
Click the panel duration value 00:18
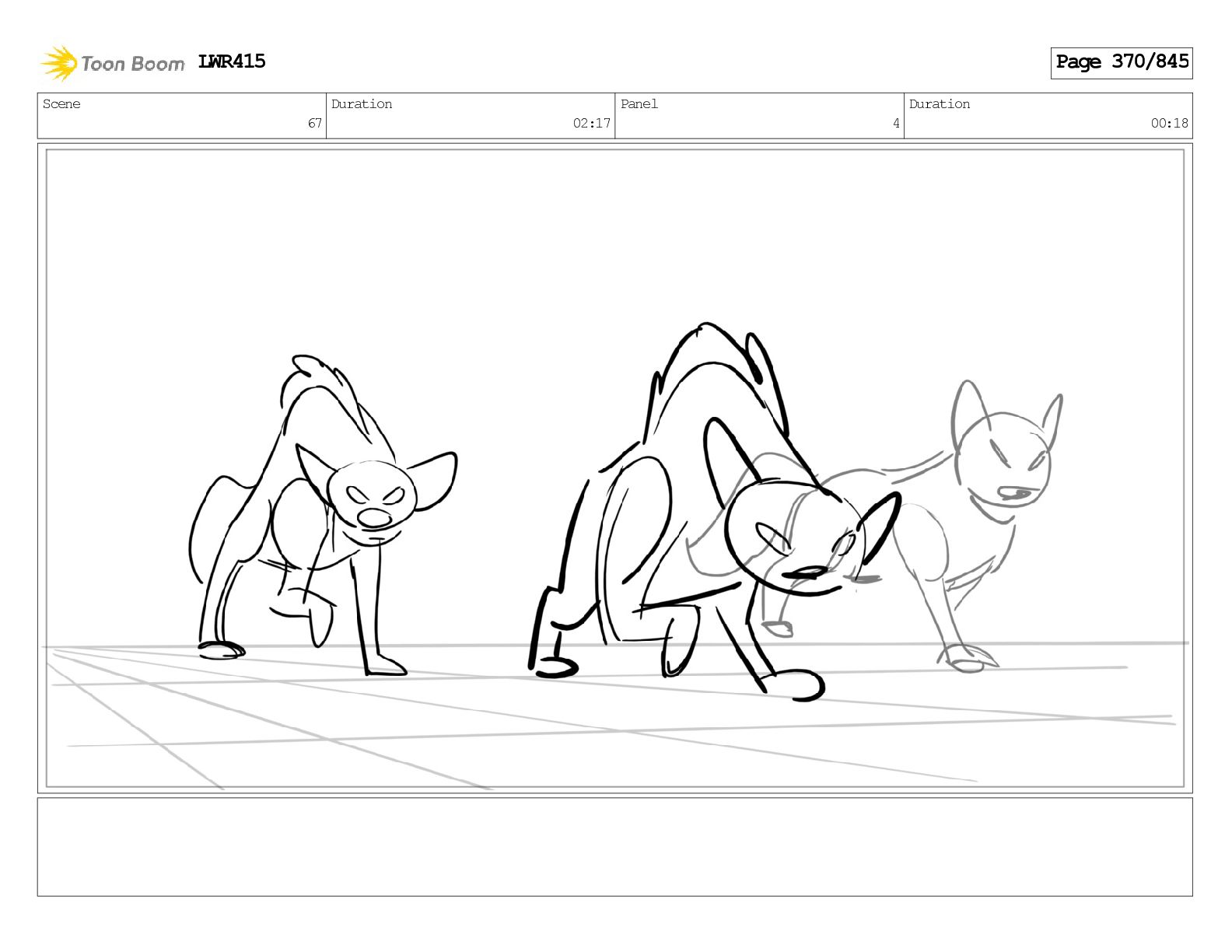(1169, 123)
